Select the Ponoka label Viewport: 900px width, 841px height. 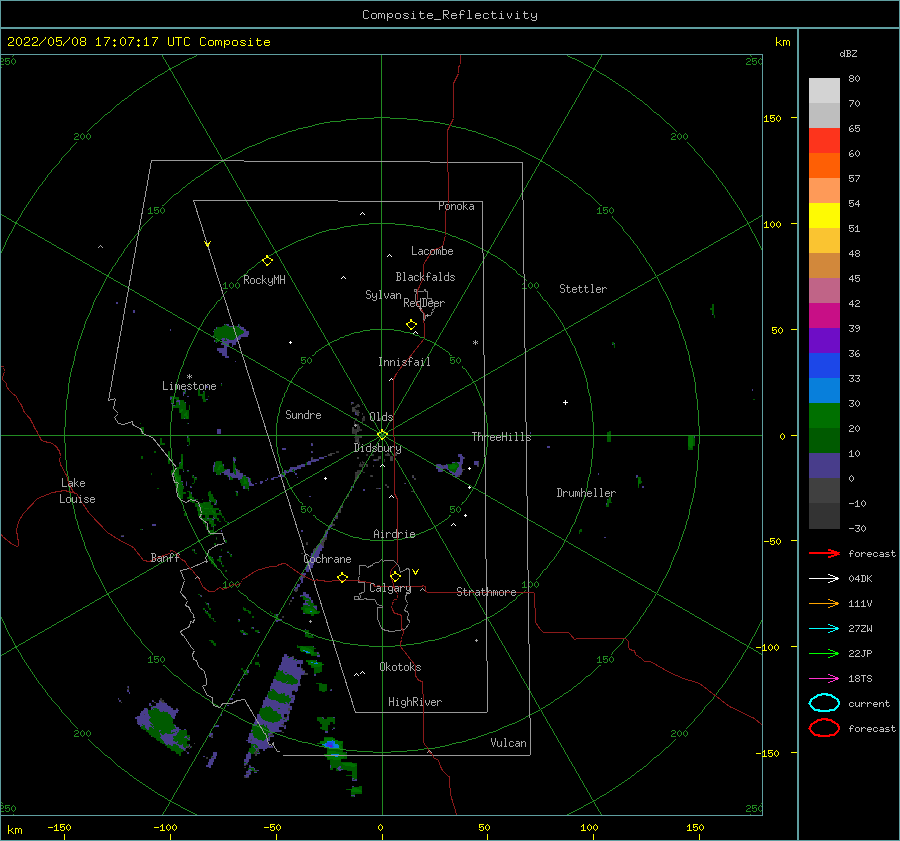coord(456,206)
